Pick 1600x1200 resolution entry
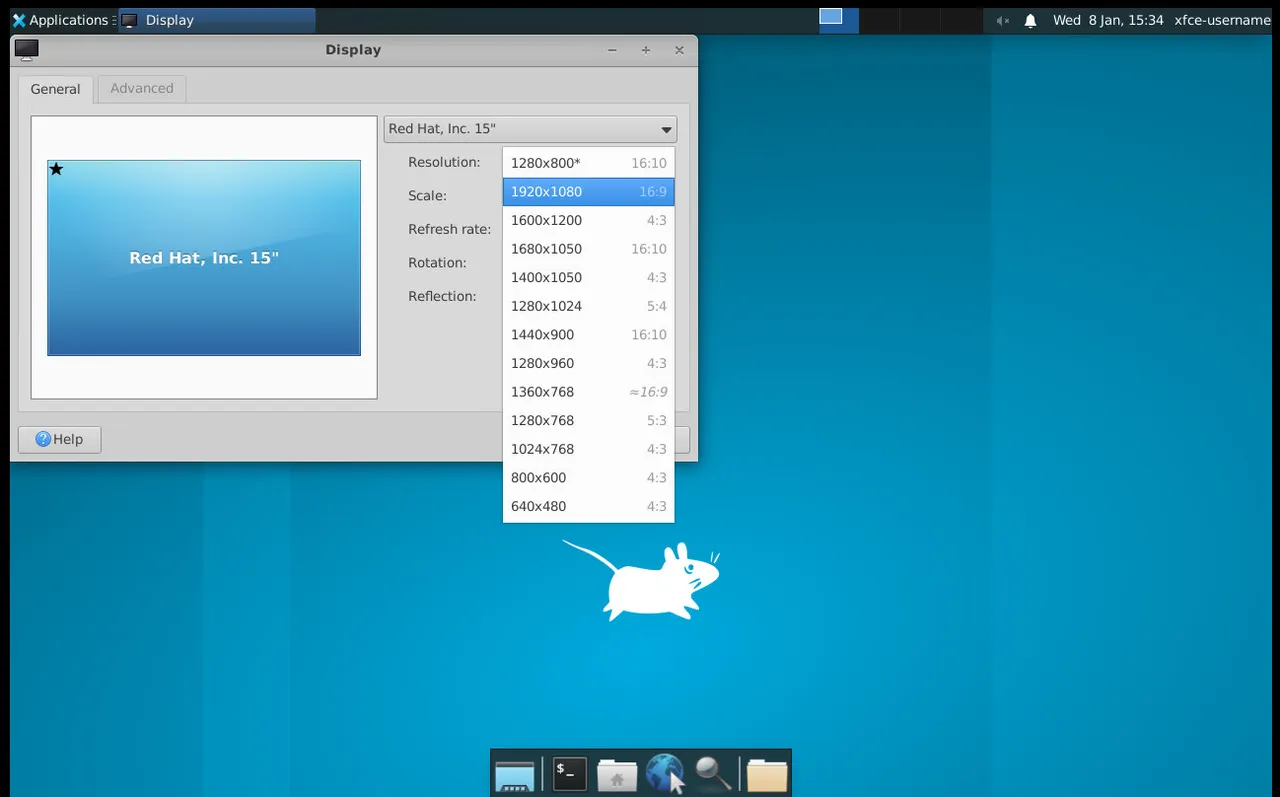Screen dimensions: 1280x797 pos(588,220)
